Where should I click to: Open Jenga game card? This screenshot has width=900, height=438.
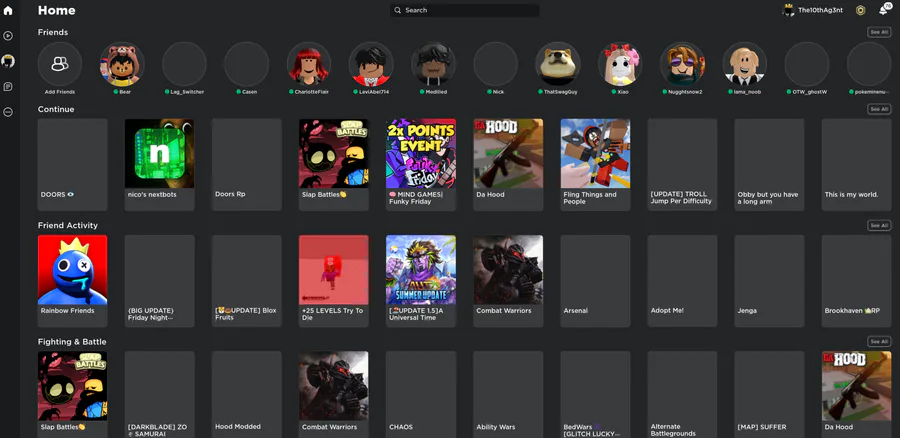pyautogui.click(x=769, y=281)
